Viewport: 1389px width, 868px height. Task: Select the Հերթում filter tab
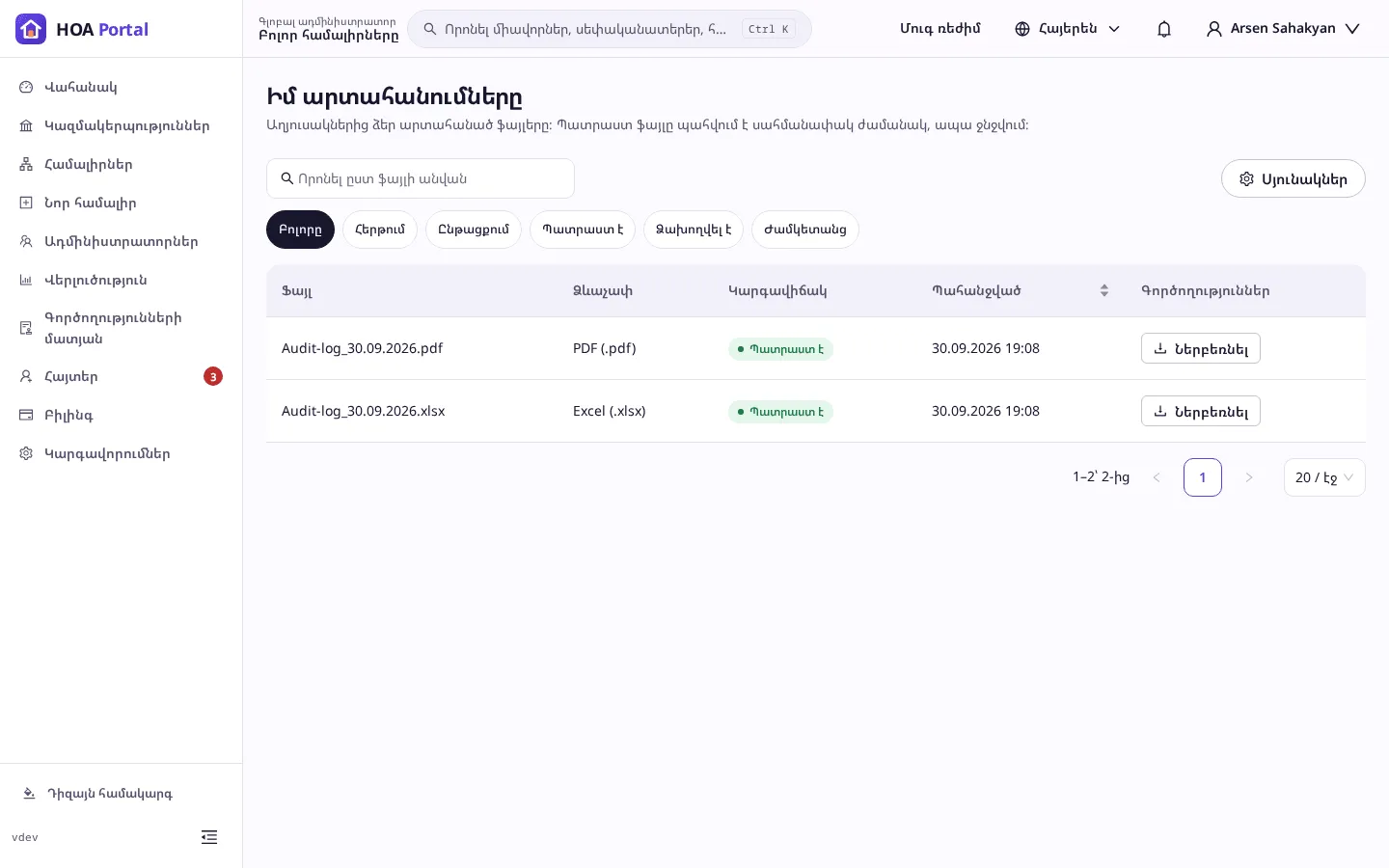coord(380,230)
